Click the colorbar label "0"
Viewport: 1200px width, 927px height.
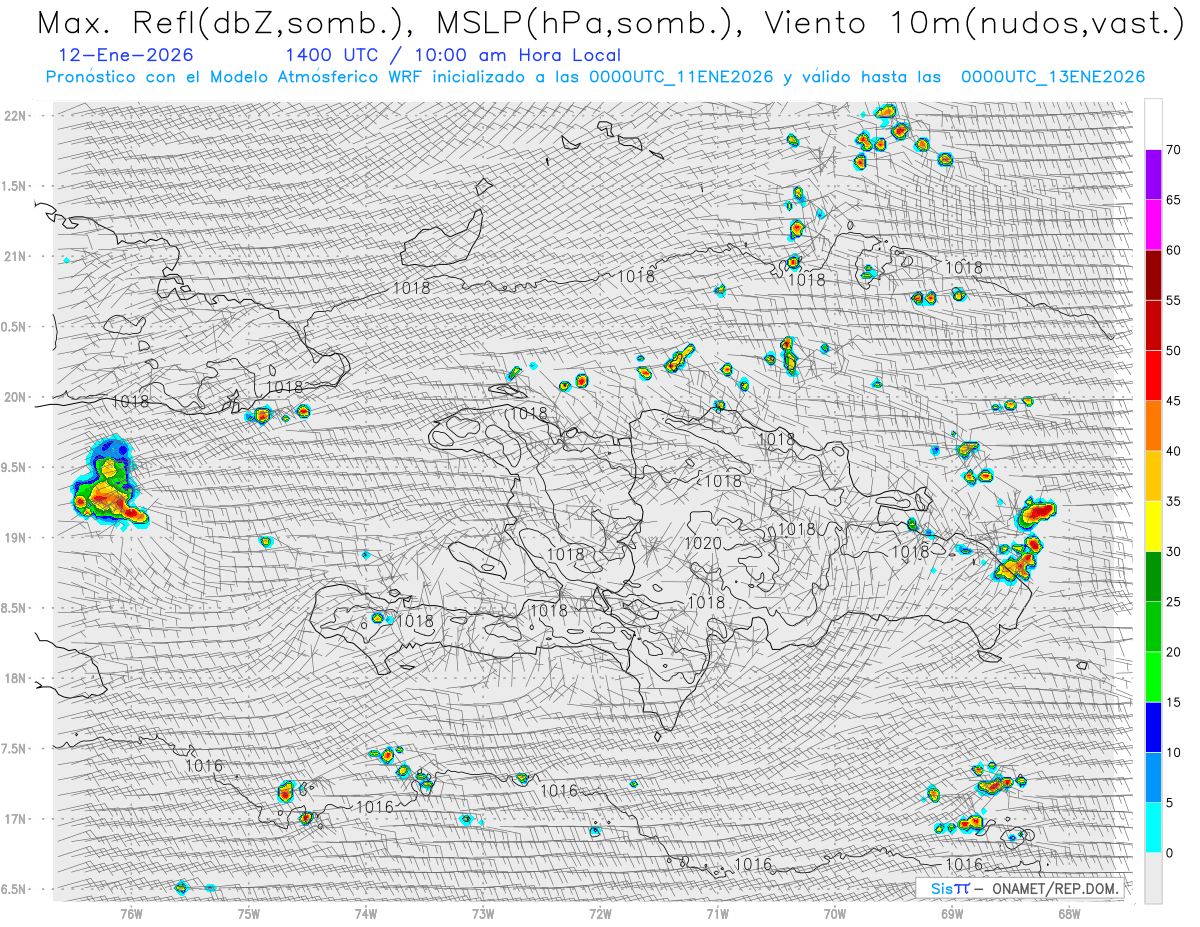[x=1169, y=852]
